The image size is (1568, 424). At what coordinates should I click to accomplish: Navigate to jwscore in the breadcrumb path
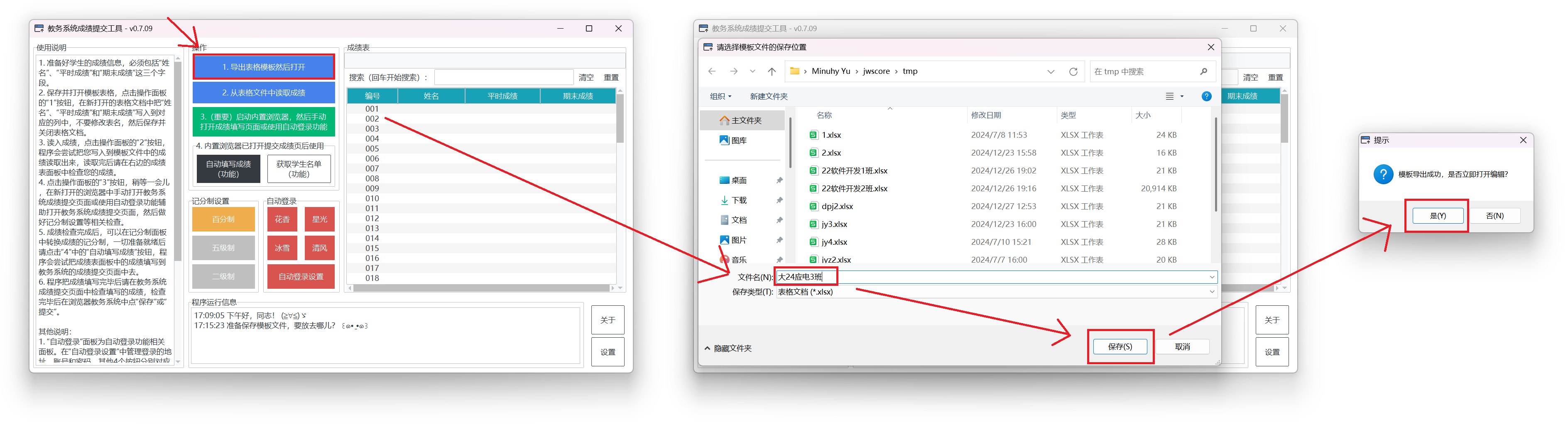coord(876,72)
